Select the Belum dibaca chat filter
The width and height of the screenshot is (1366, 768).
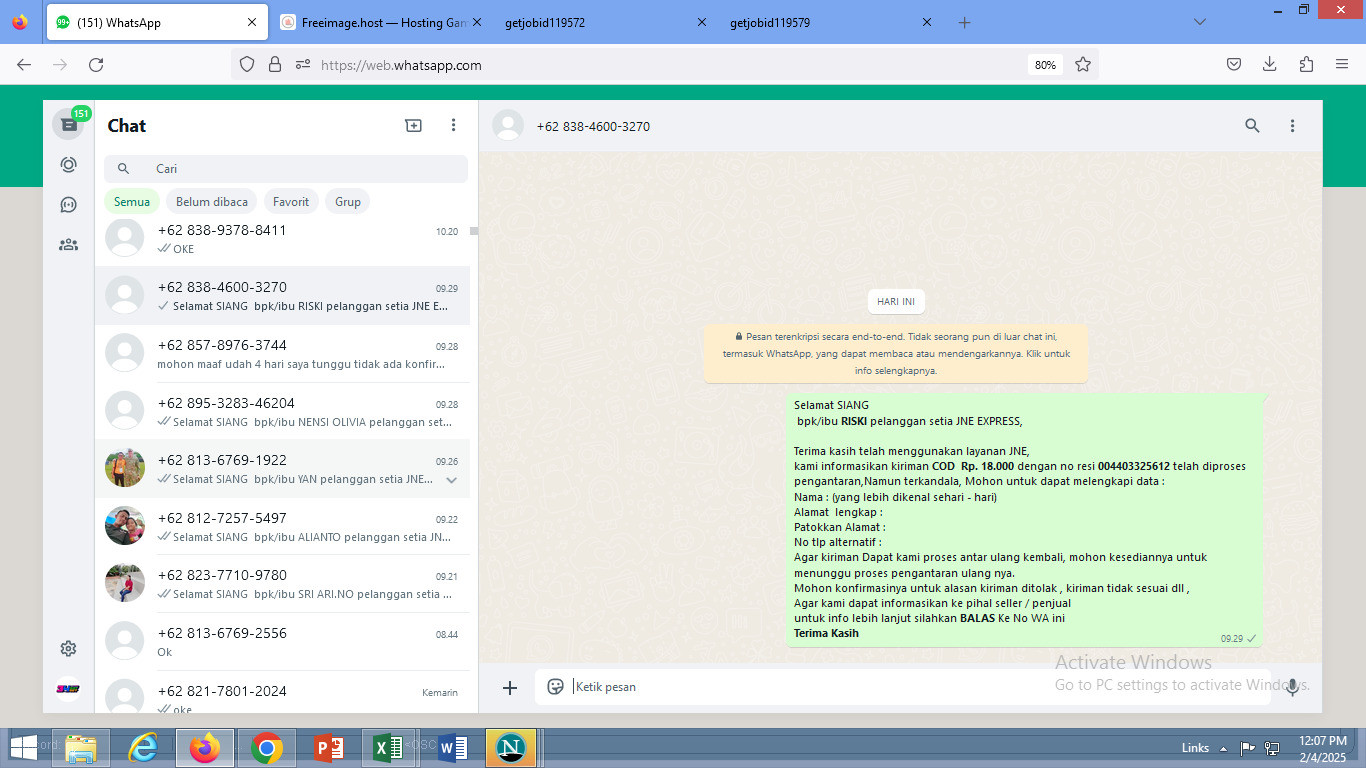pyautogui.click(x=212, y=201)
